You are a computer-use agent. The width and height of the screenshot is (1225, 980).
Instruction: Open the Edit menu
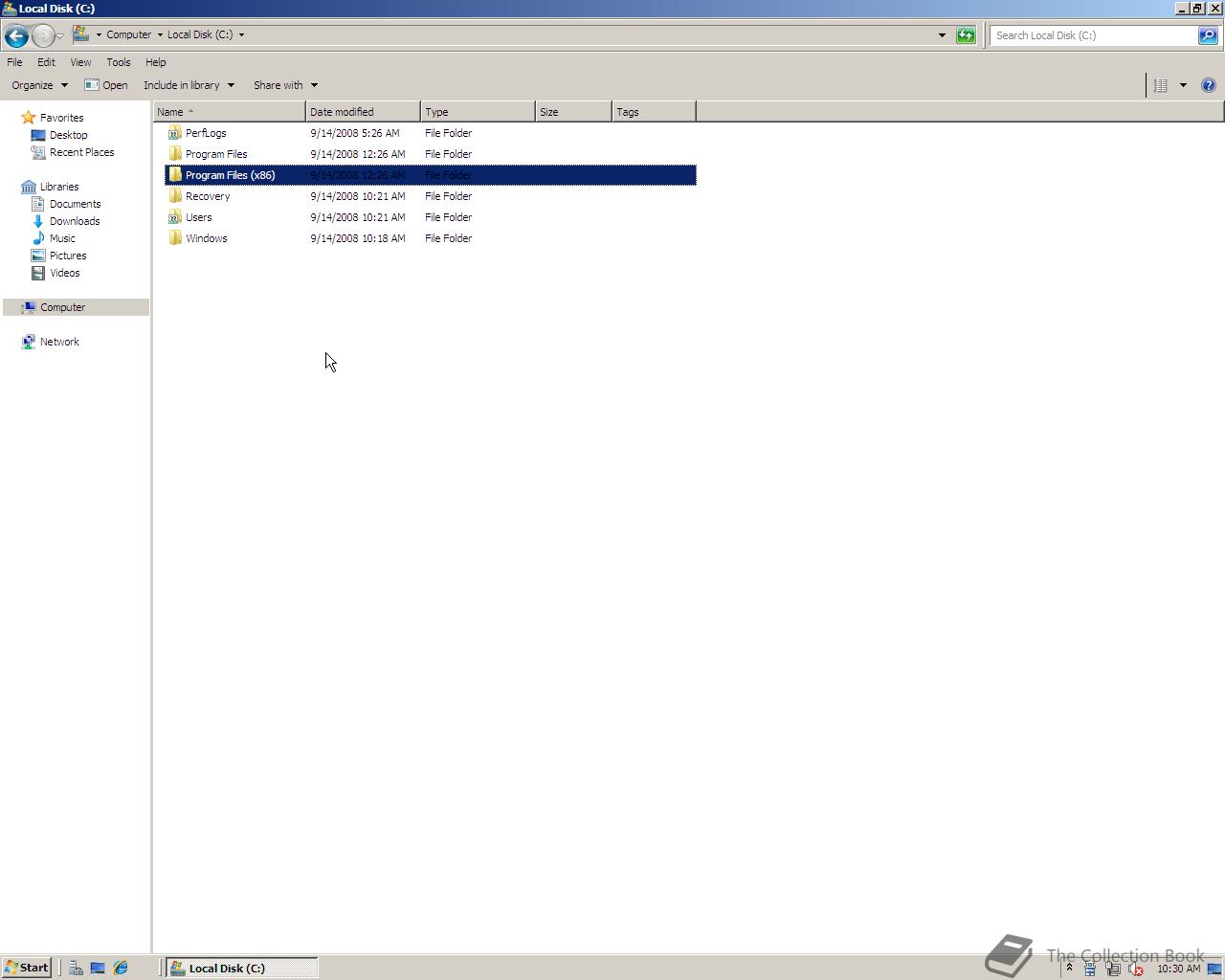(x=46, y=62)
